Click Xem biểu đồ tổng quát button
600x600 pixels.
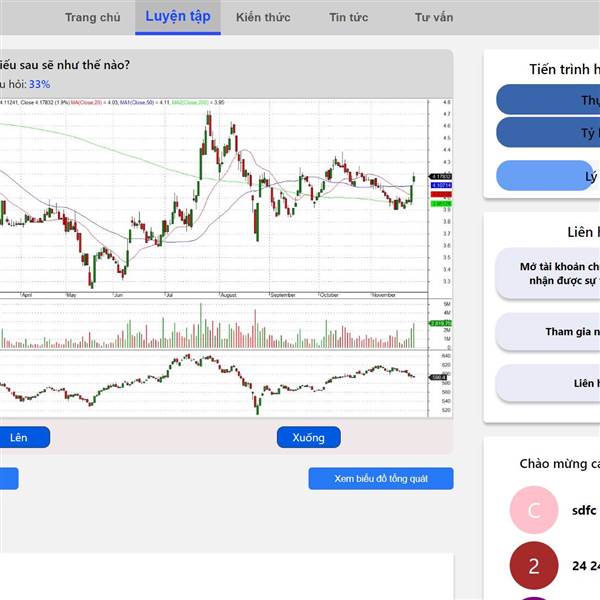(381, 478)
